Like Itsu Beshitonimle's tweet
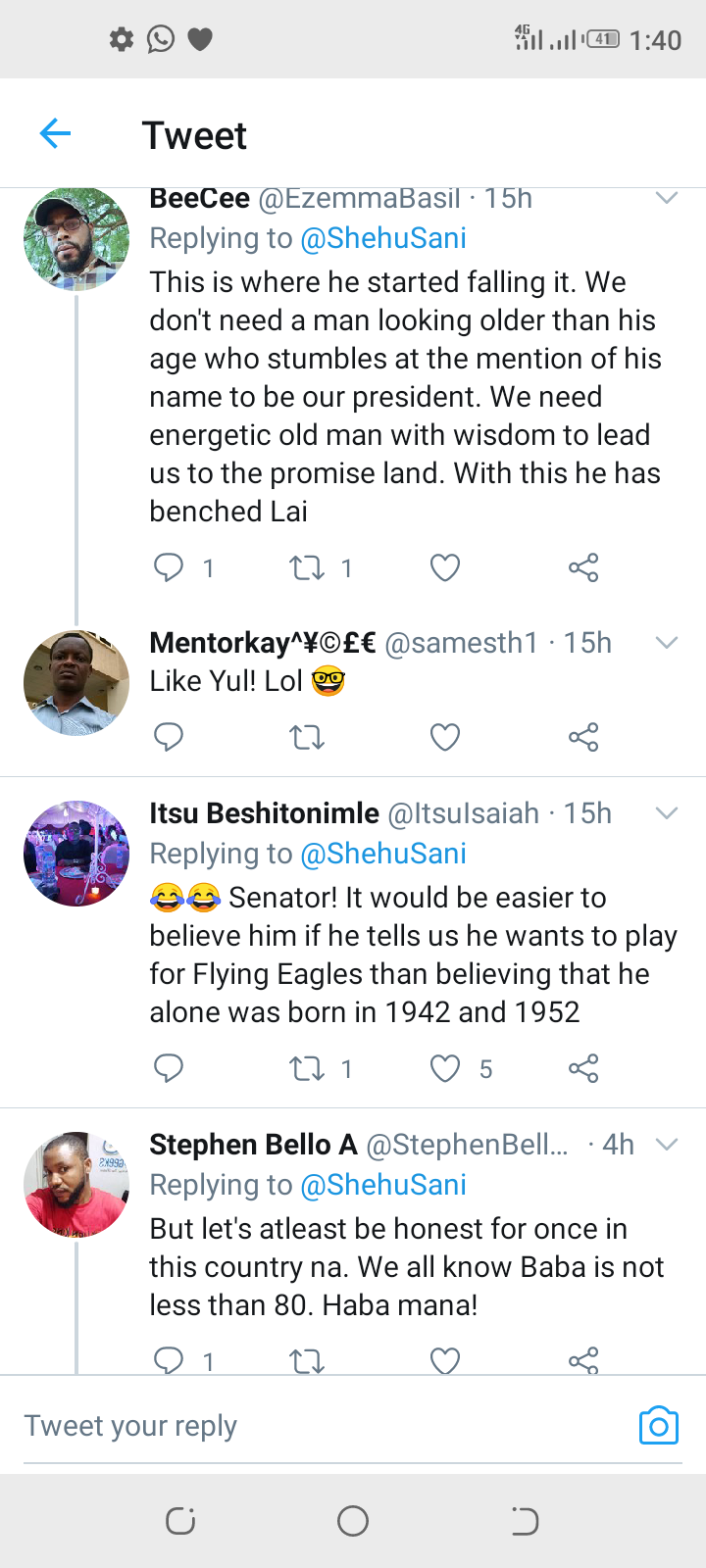 [445, 1068]
